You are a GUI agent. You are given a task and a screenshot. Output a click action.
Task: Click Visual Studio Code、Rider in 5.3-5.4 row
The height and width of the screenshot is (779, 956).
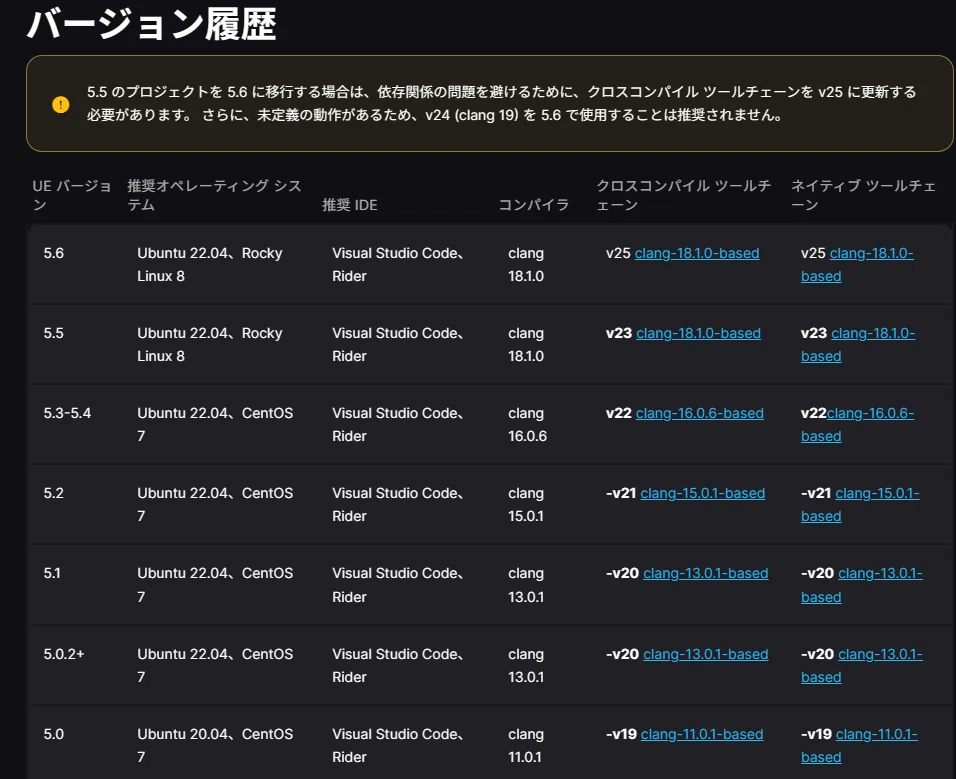click(x=398, y=425)
